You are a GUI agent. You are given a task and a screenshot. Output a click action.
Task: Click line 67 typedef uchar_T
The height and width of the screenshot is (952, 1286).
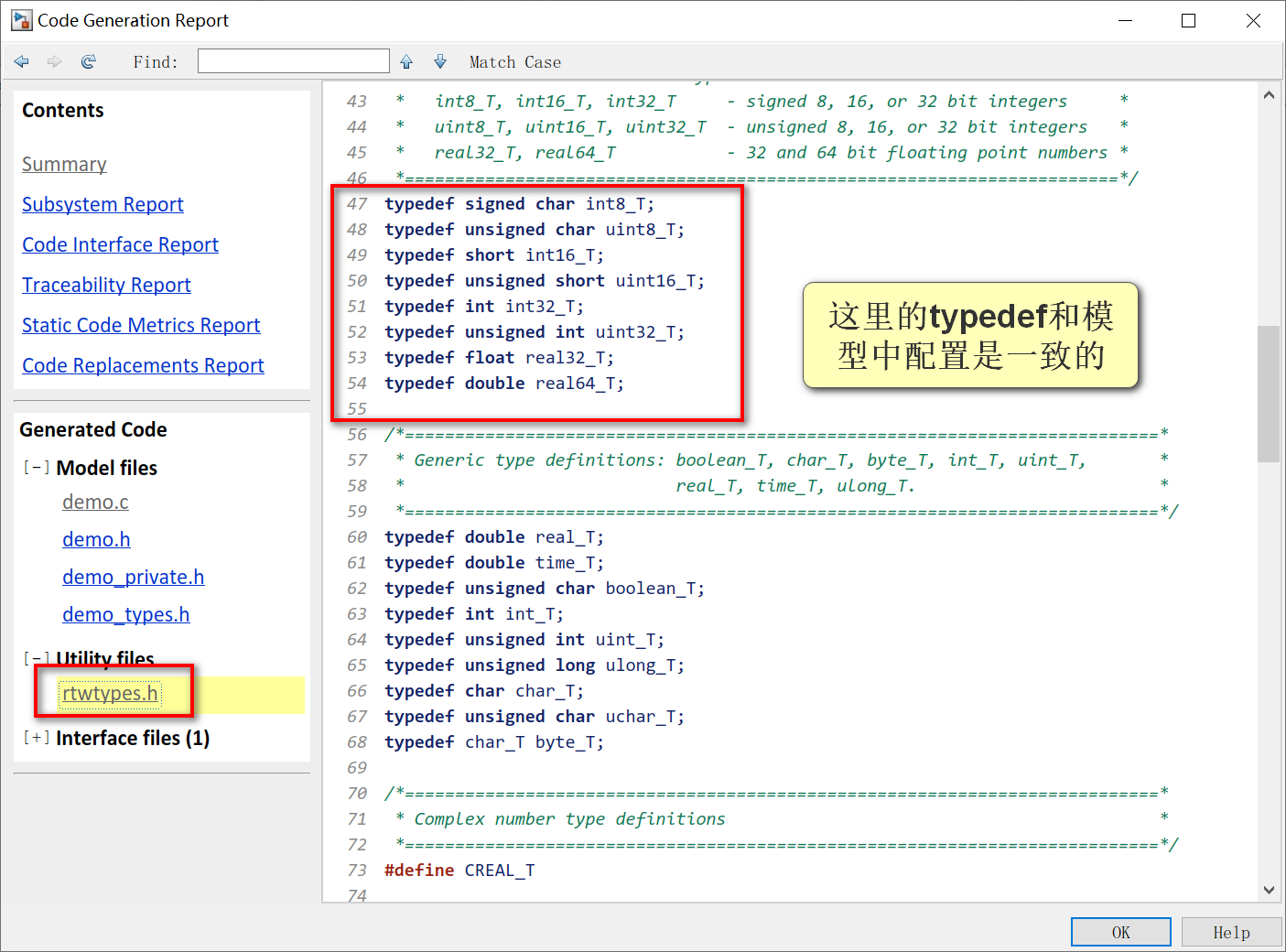coord(535,717)
